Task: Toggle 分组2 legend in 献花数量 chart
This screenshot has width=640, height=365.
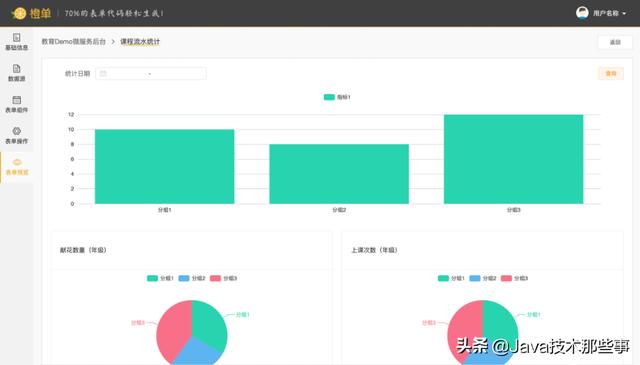Action: pyautogui.click(x=191, y=278)
